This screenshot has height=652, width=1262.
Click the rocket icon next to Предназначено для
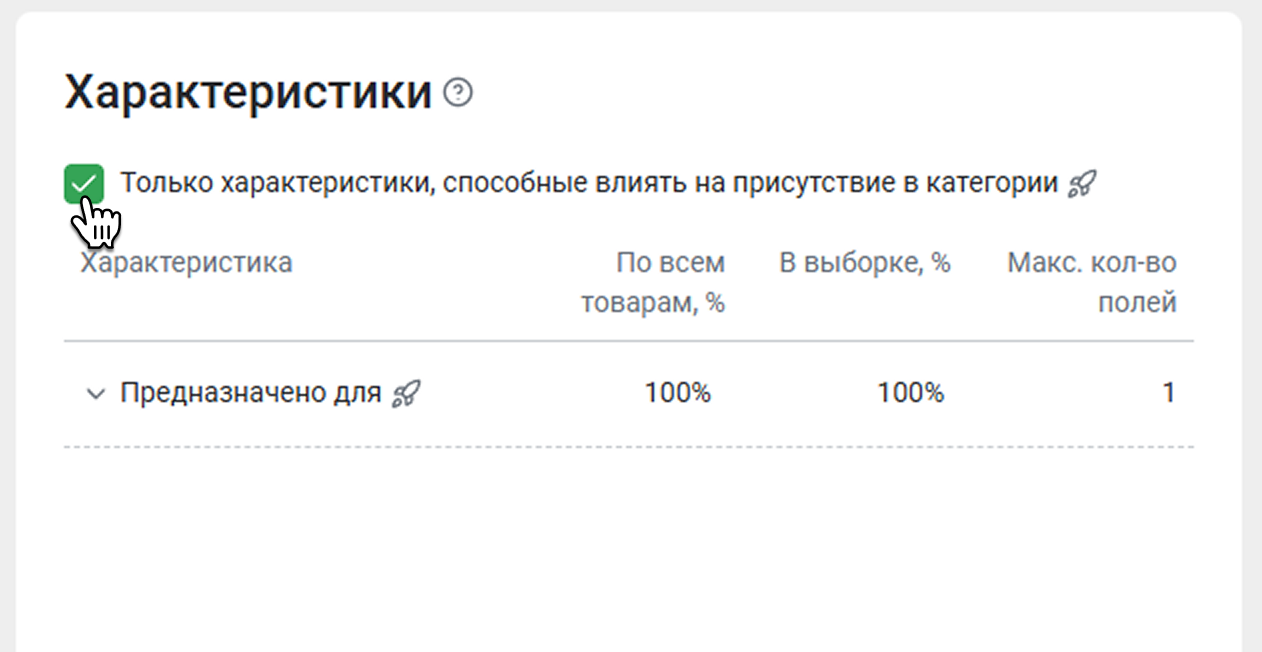[406, 394]
